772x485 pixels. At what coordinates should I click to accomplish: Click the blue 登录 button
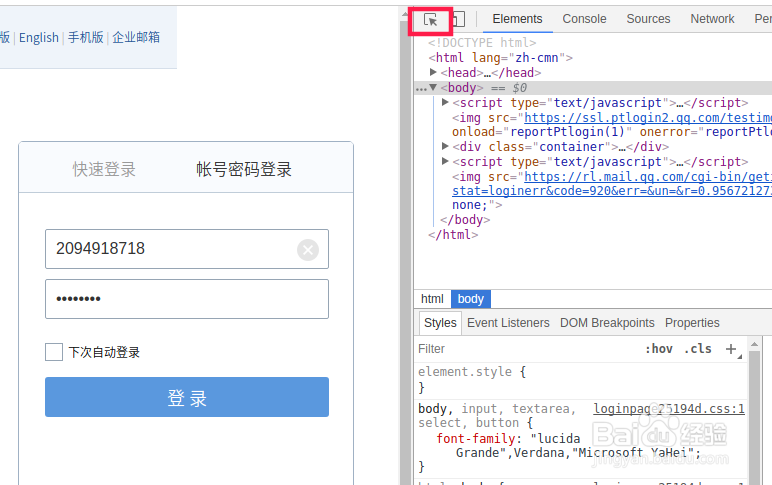[187, 397]
